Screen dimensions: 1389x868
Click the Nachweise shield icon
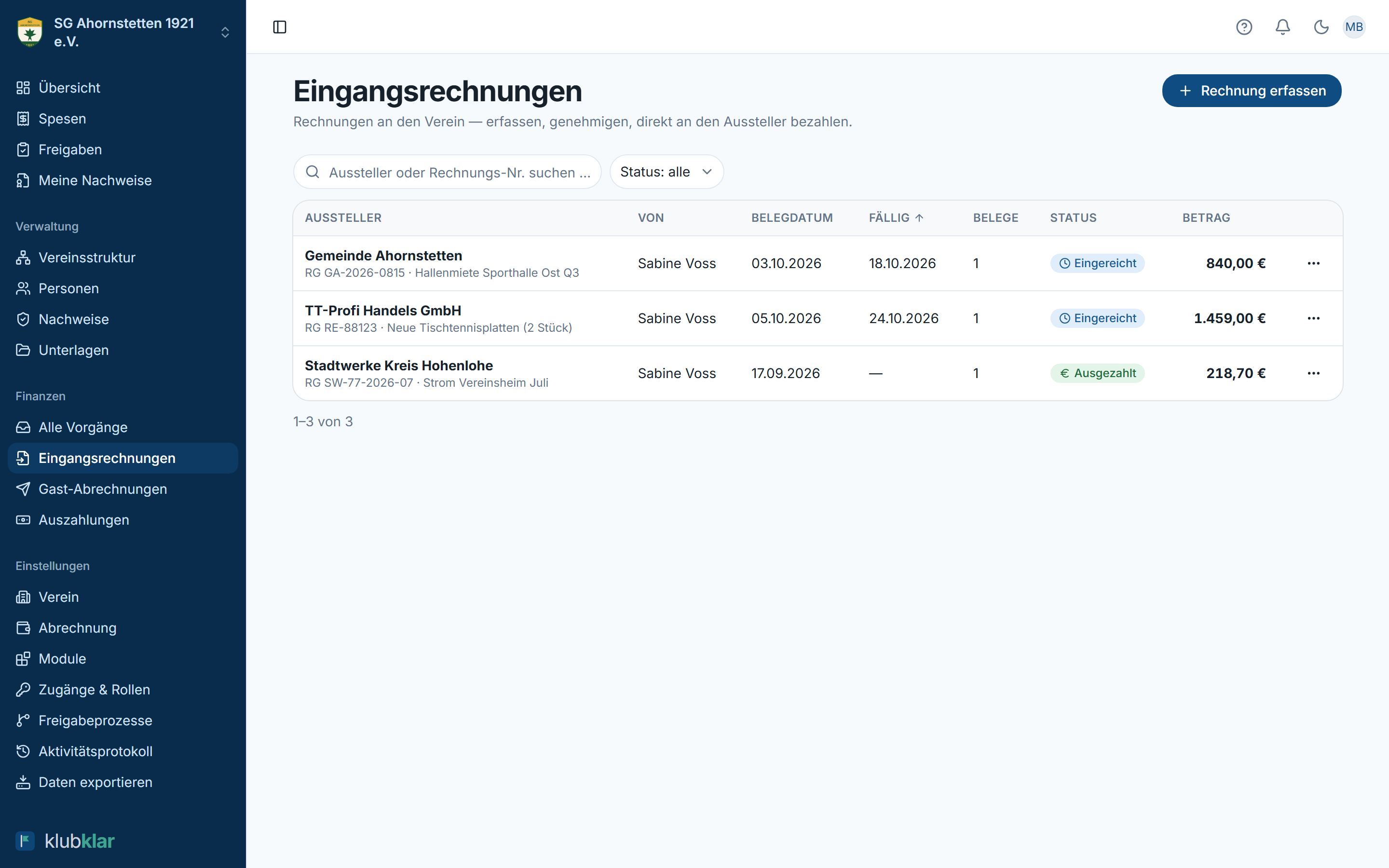click(x=23, y=319)
